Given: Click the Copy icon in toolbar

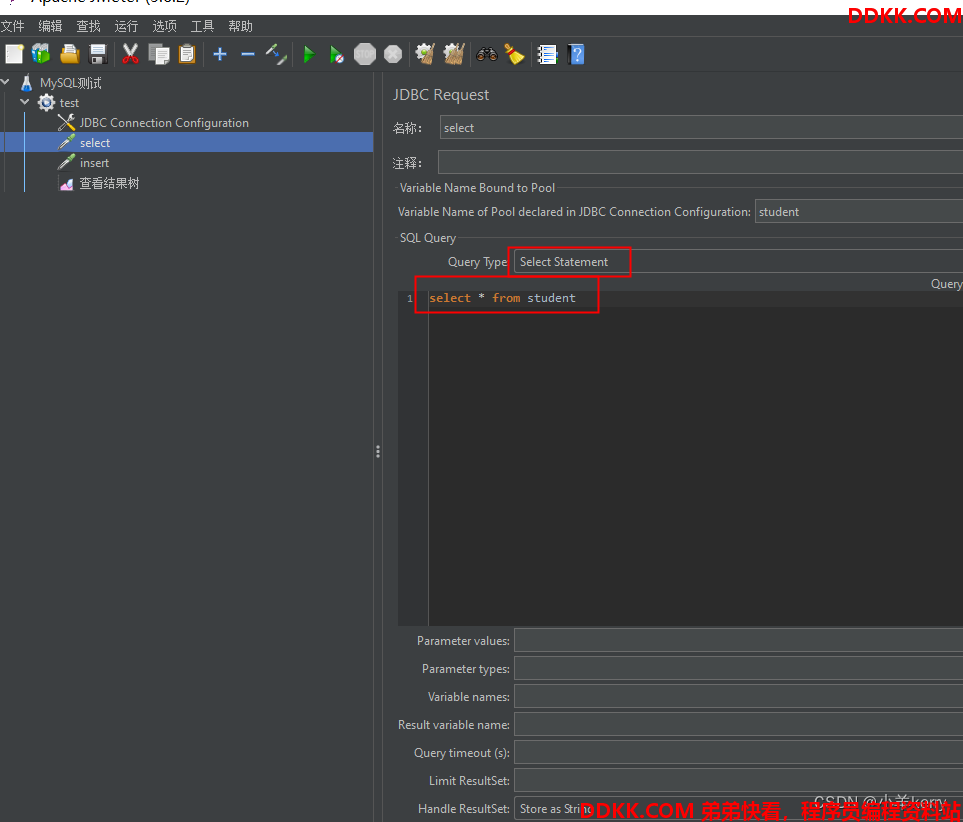Looking at the screenshot, I should coord(158,54).
